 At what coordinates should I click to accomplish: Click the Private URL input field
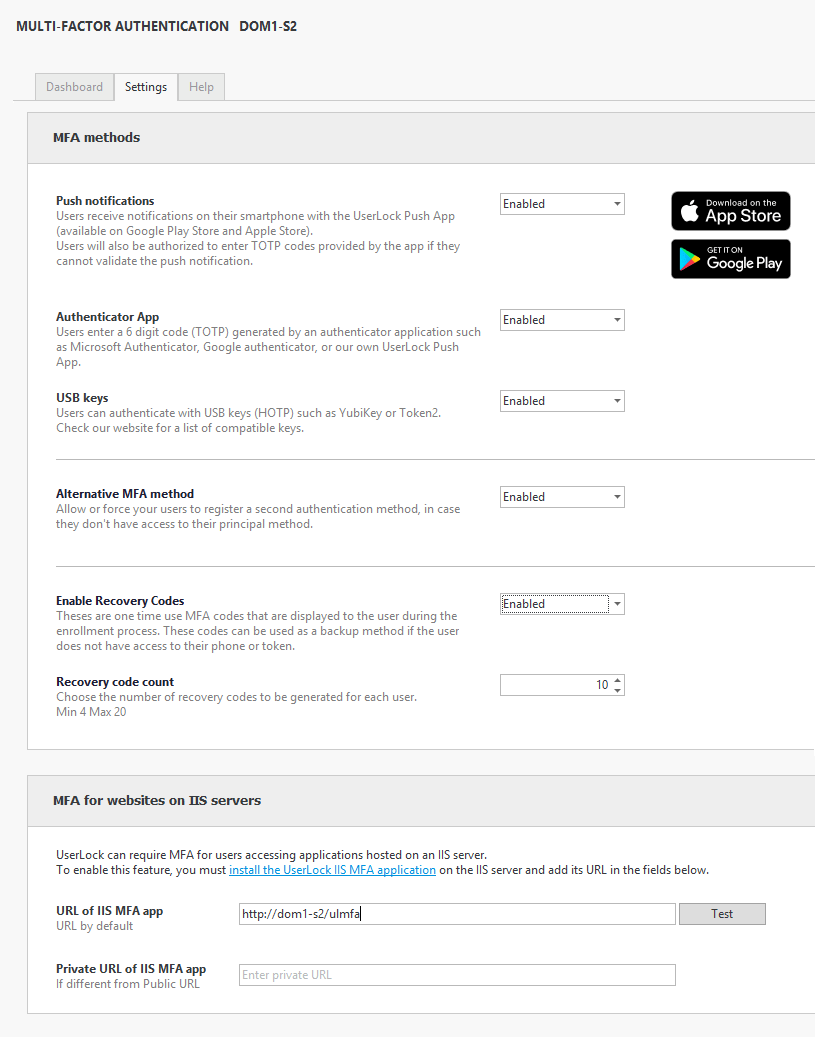pos(457,975)
